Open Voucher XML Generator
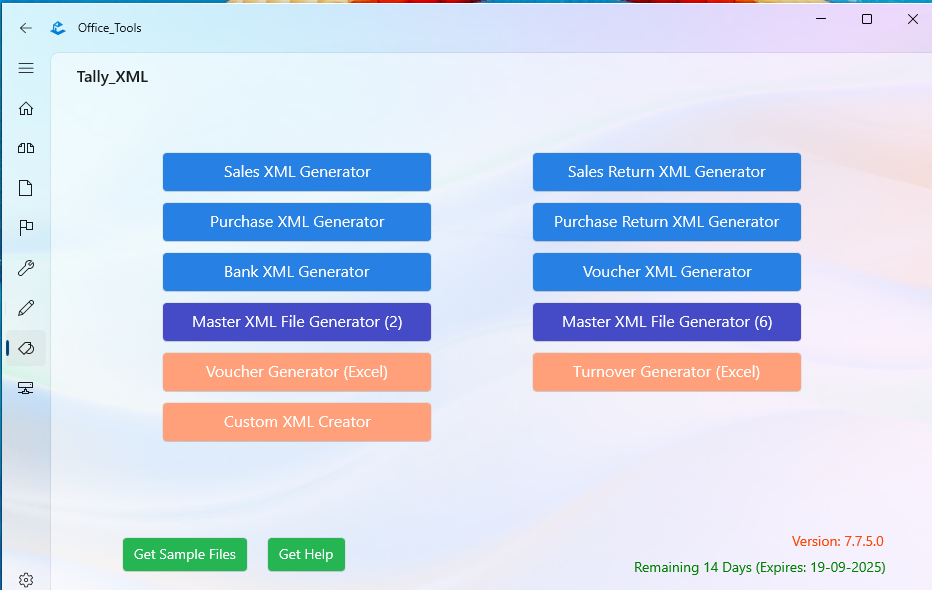Viewport: 932px width, 590px height. (666, 272)
